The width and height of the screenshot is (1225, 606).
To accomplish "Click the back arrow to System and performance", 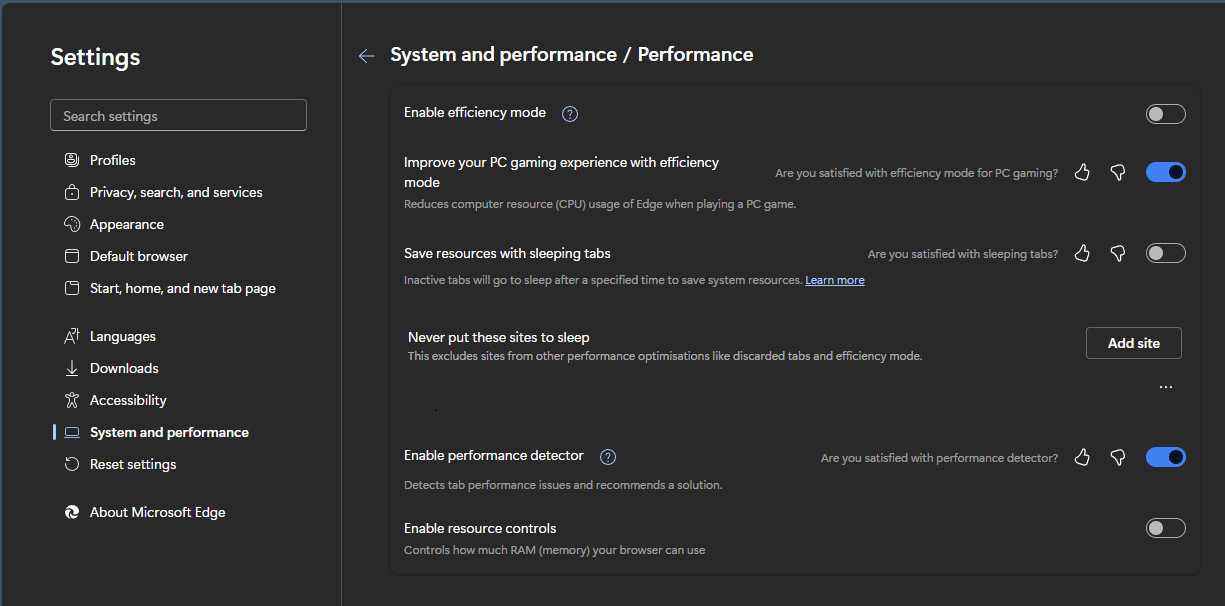I will click(366, 55).
